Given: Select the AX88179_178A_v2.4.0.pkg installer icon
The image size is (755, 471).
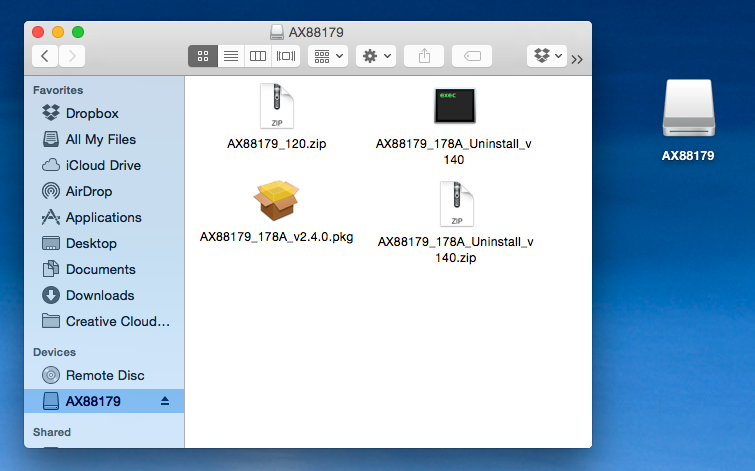Looking at the screenshot, I should [276, 200].
